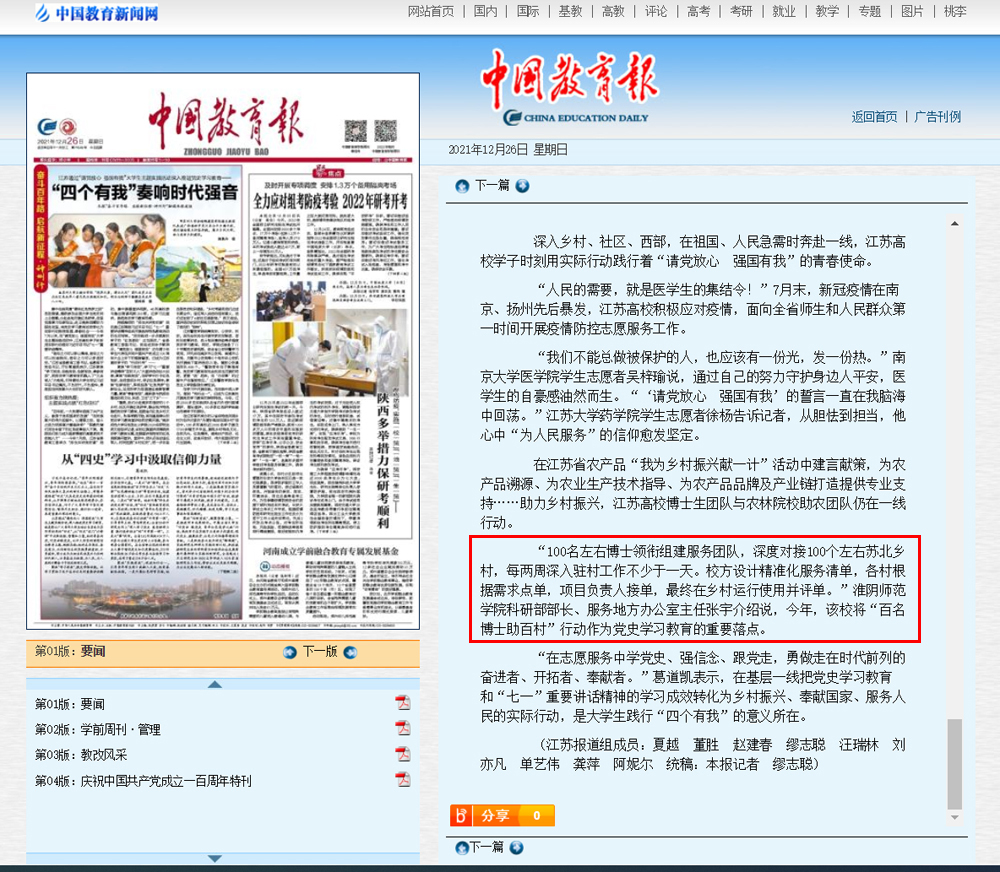Open the PDF for 第01版 要闻

coord(402,703)
